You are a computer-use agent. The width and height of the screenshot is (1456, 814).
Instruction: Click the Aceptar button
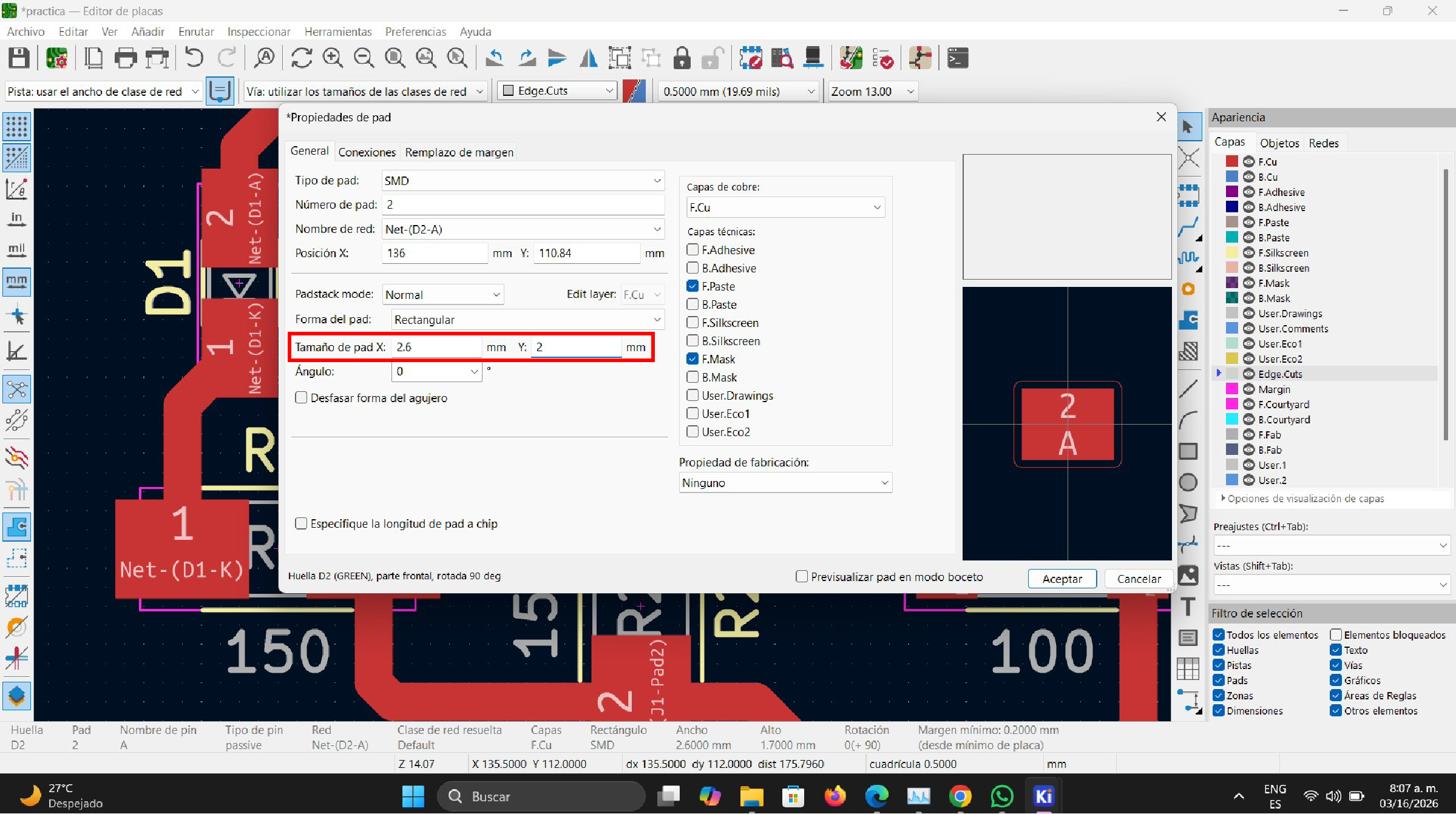[1062, 579]
